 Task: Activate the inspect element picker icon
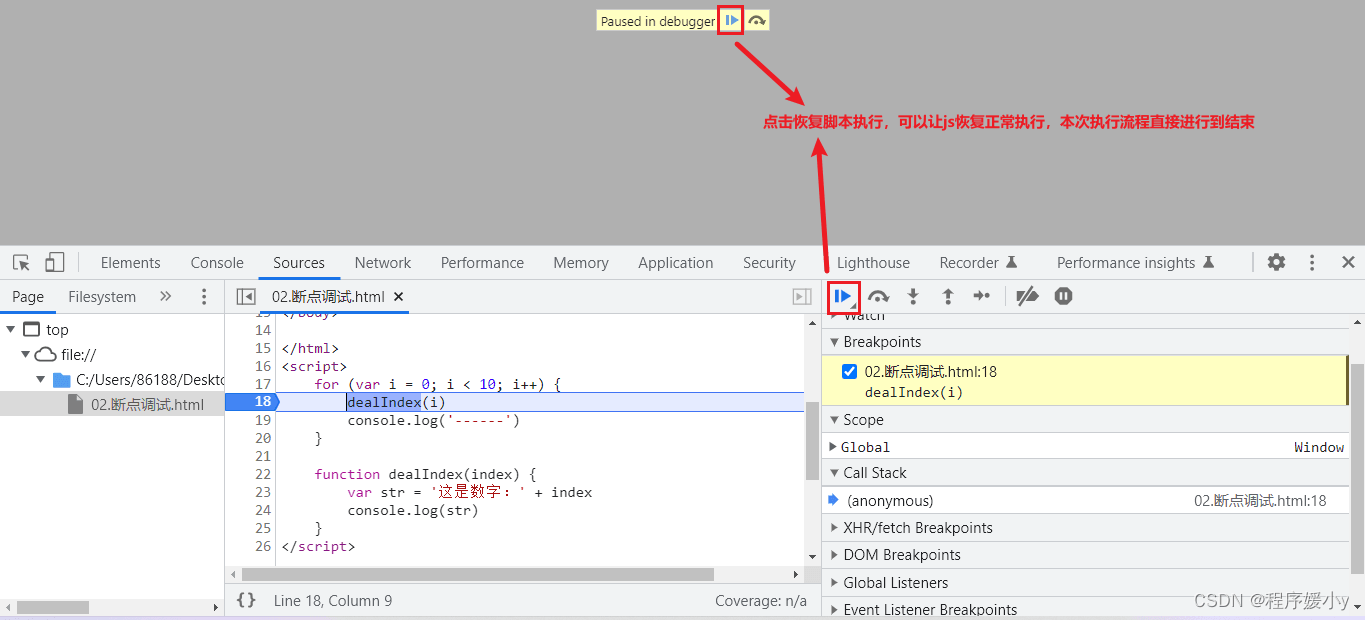[21, 263]
